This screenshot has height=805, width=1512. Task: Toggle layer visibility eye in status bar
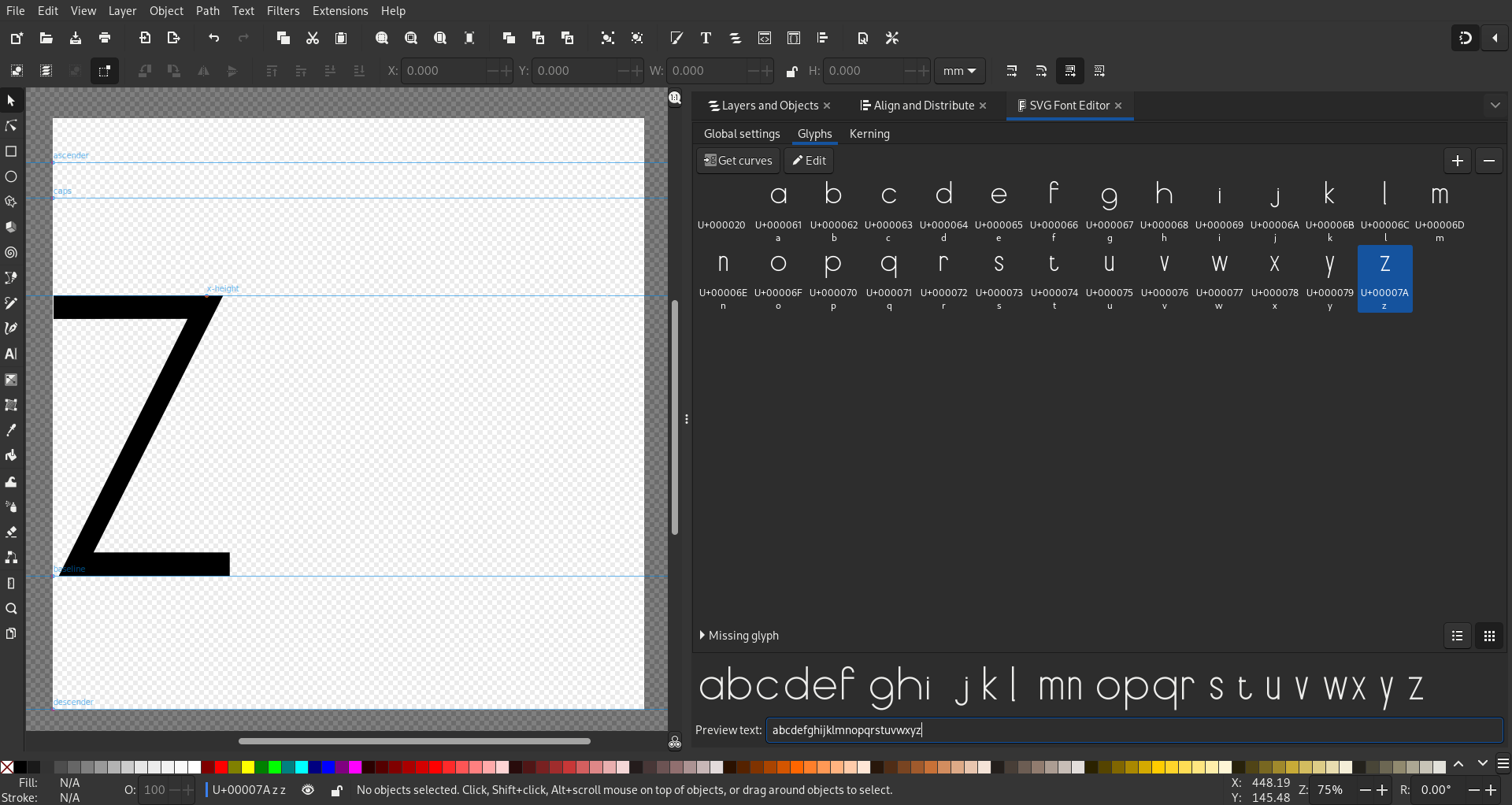point(308,790)
